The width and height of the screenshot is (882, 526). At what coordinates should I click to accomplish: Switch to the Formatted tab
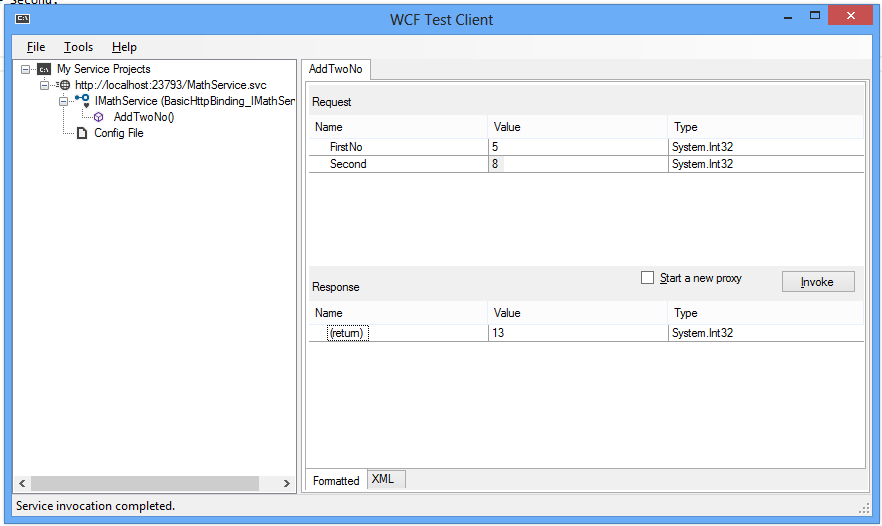336,480
